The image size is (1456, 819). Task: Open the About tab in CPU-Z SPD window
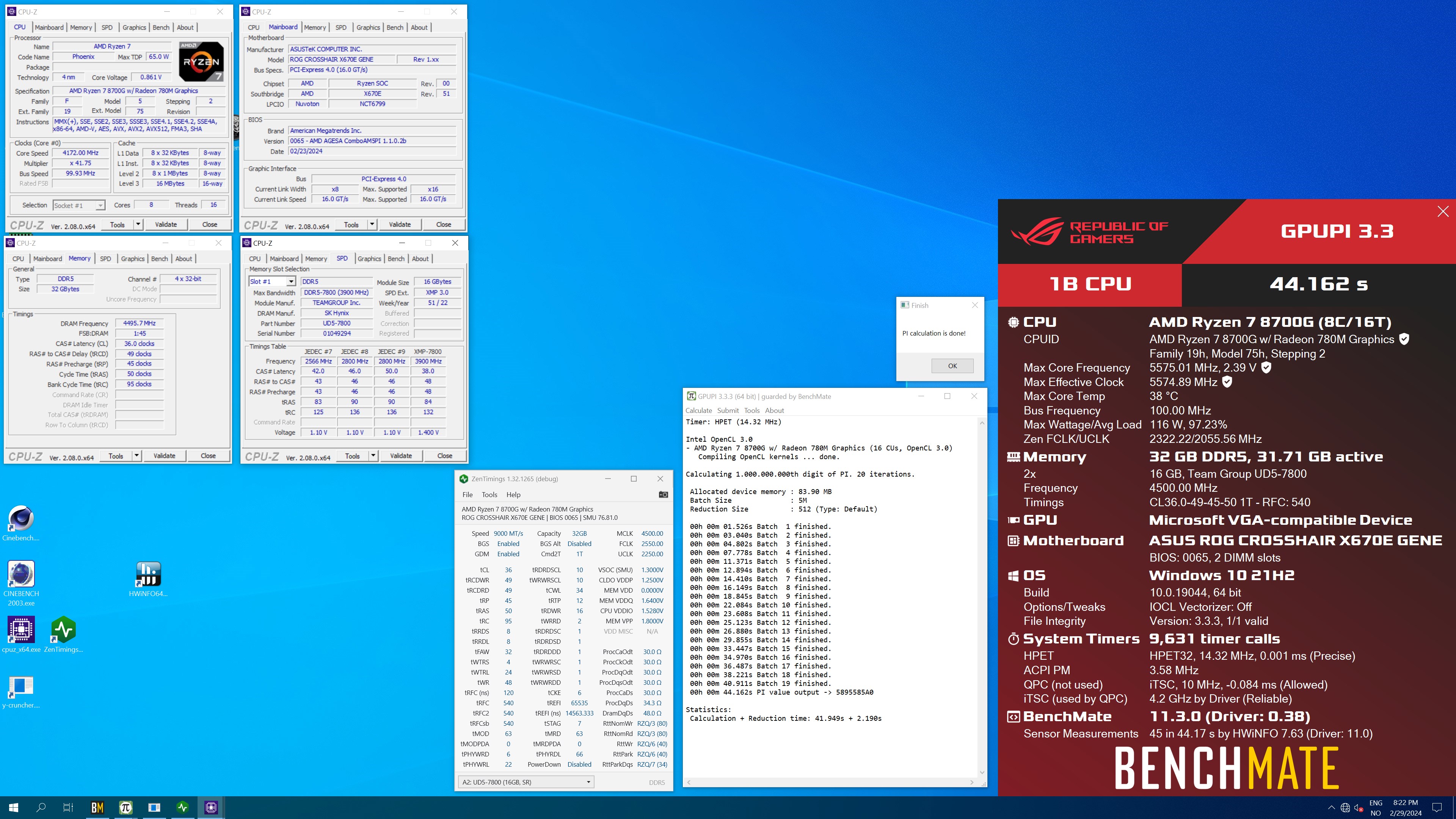(420, 259)
